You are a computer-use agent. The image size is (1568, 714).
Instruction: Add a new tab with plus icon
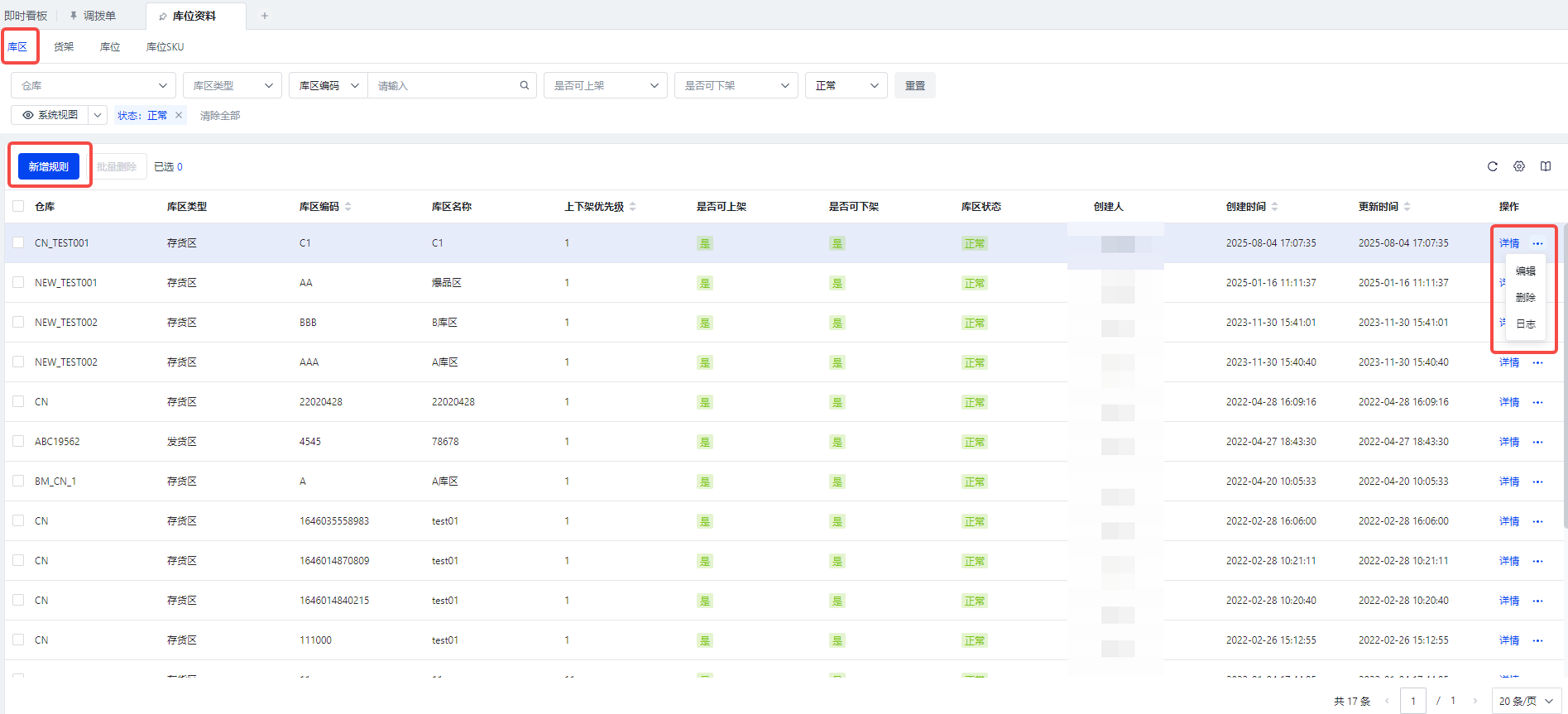point(265,16)
